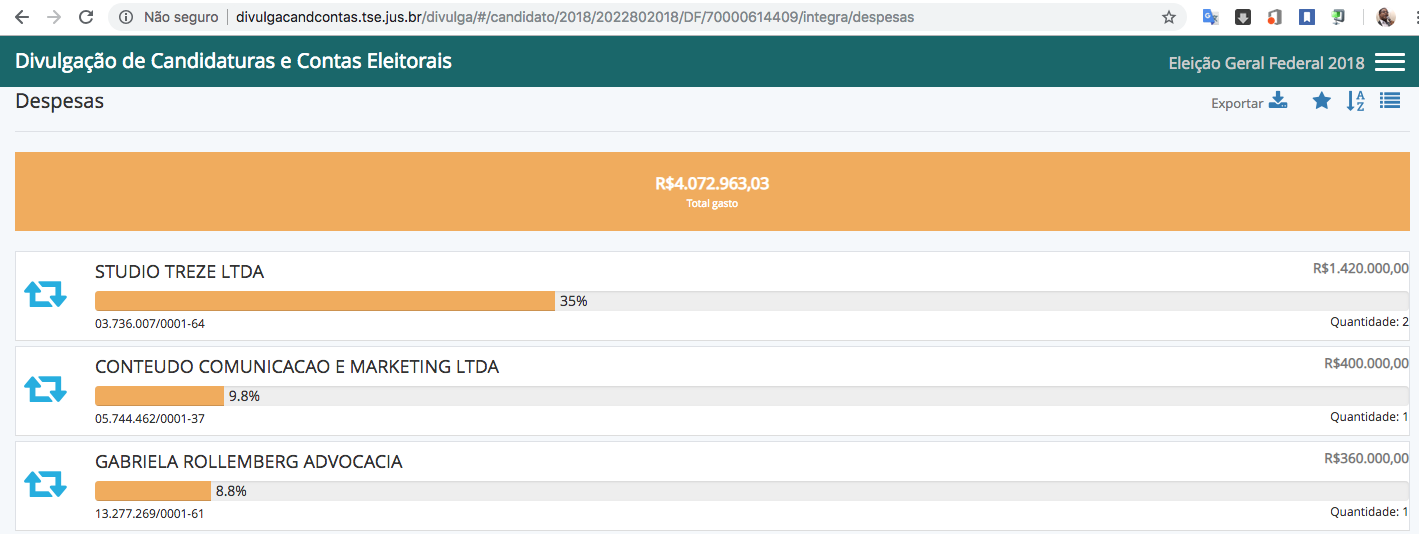Open STUDIO TREZE LTDA expense entry
Screen dimensions: 1419x534
[x=180, y=272]
